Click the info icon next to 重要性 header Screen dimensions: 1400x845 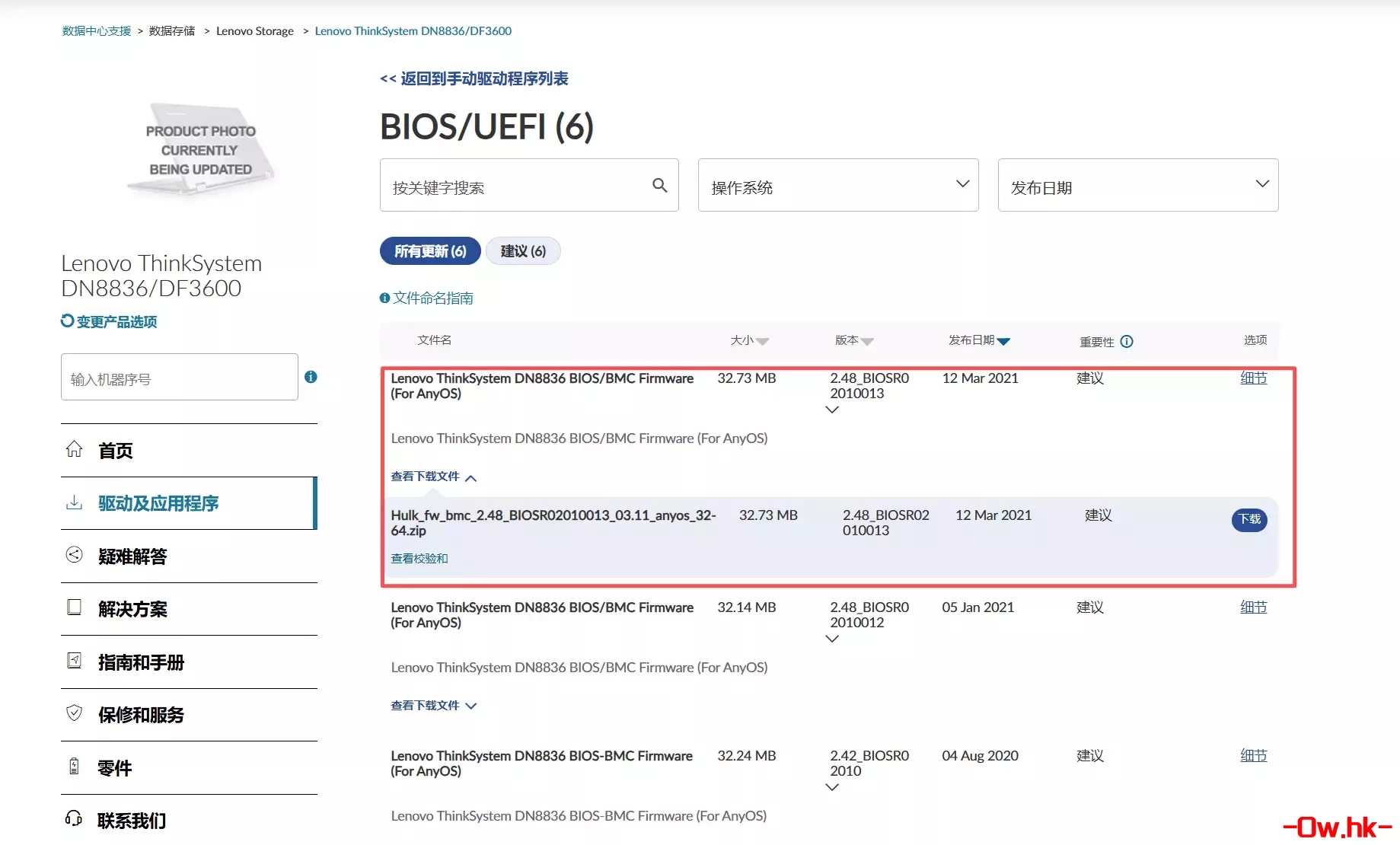(x=1127, y=342)
